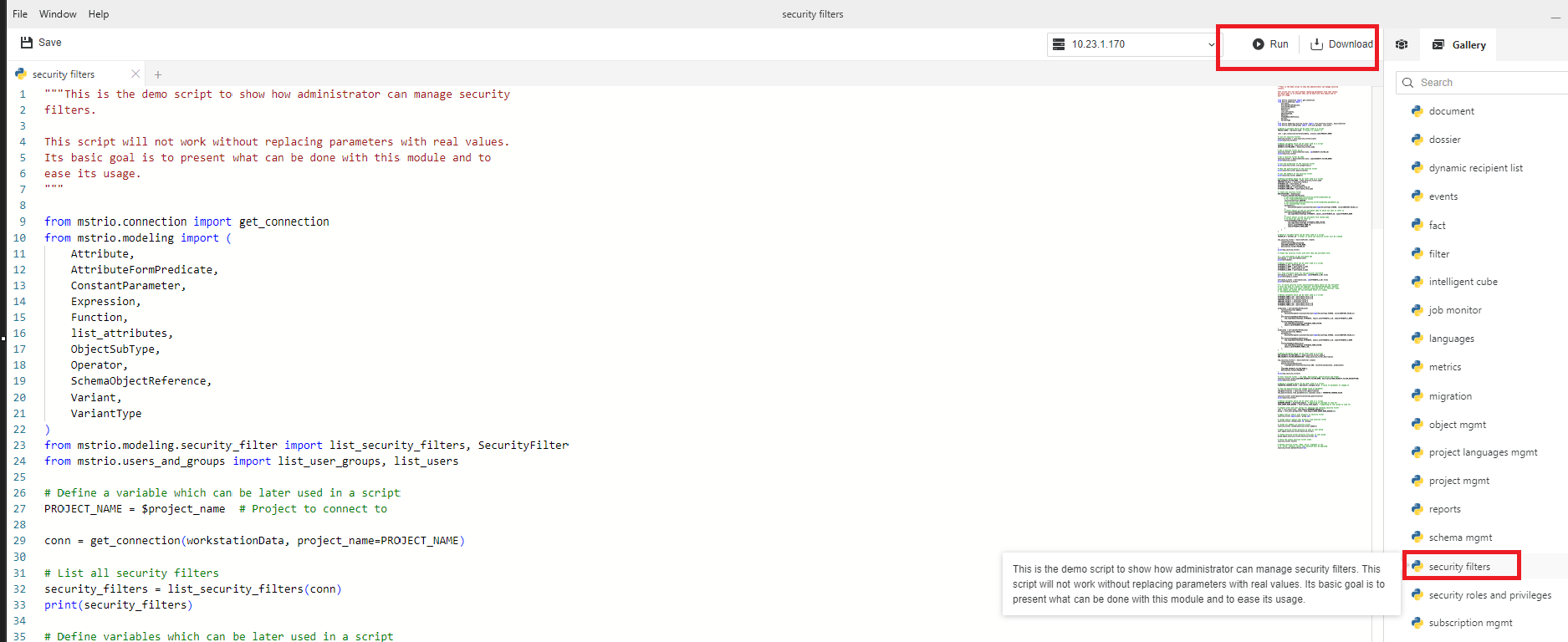Add a new script tab with plus

pyautogui.click(x=158, y=74)
